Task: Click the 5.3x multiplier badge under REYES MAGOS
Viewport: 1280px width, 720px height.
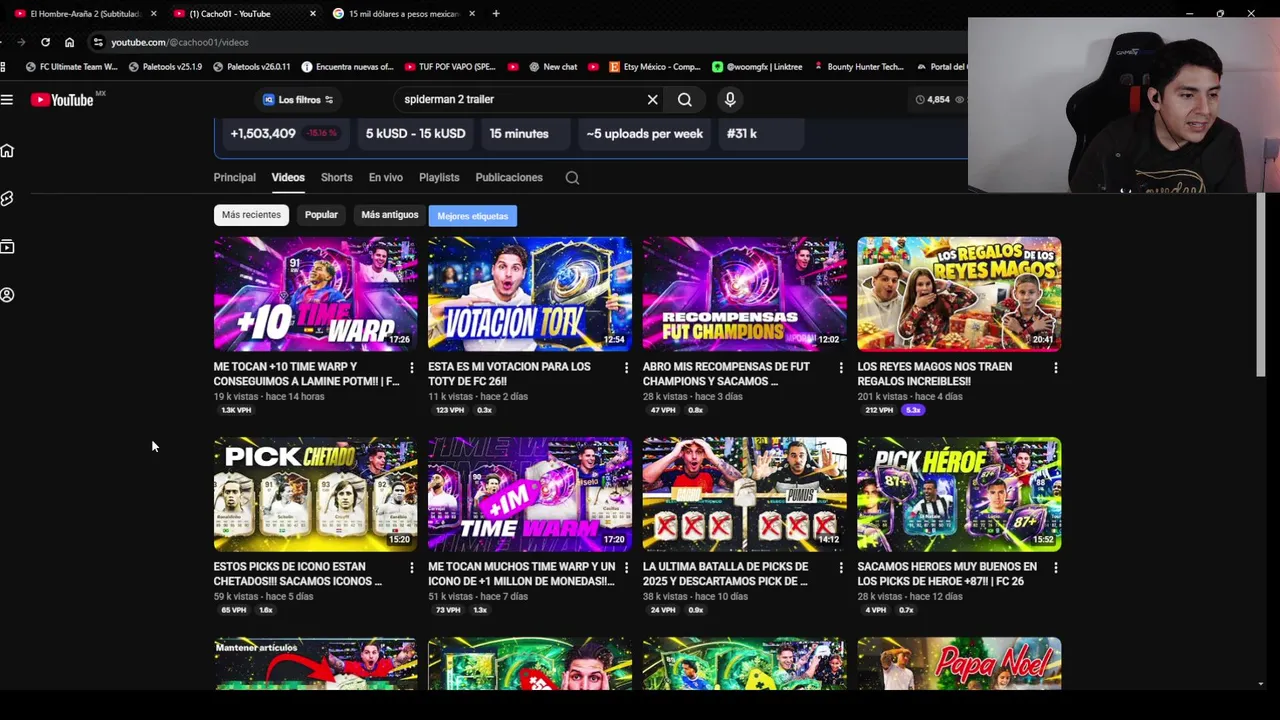Action: tap(913, 410)
